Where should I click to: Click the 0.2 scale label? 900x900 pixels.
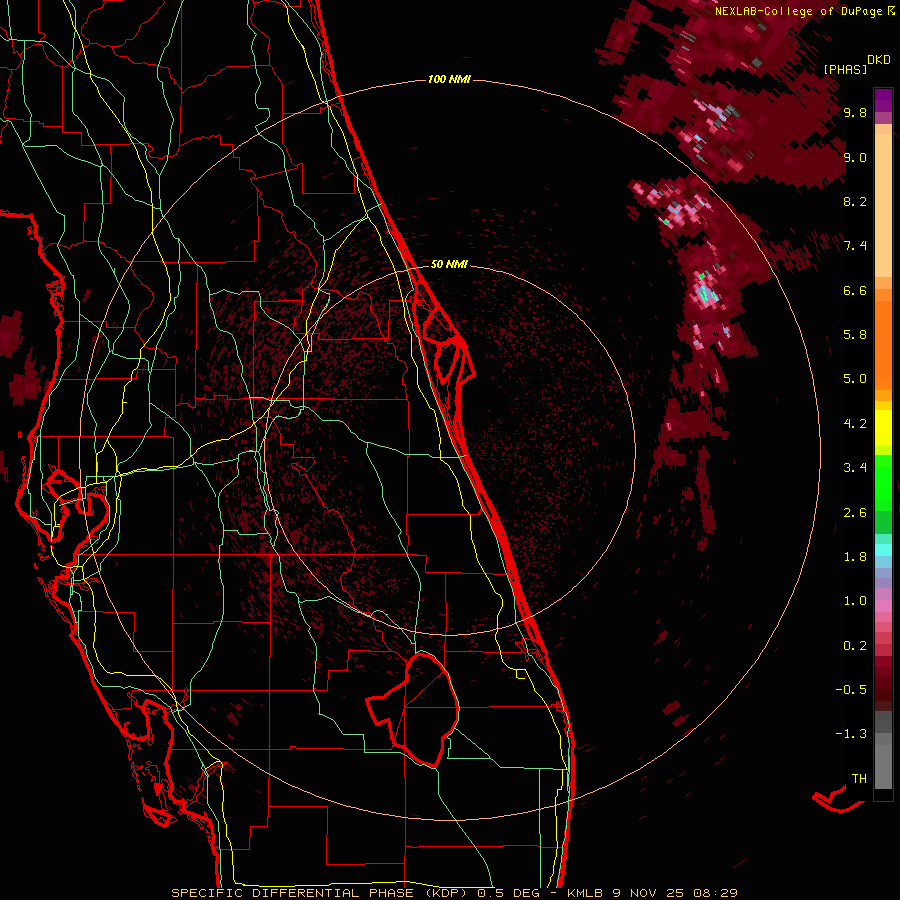tap(855, 646)
